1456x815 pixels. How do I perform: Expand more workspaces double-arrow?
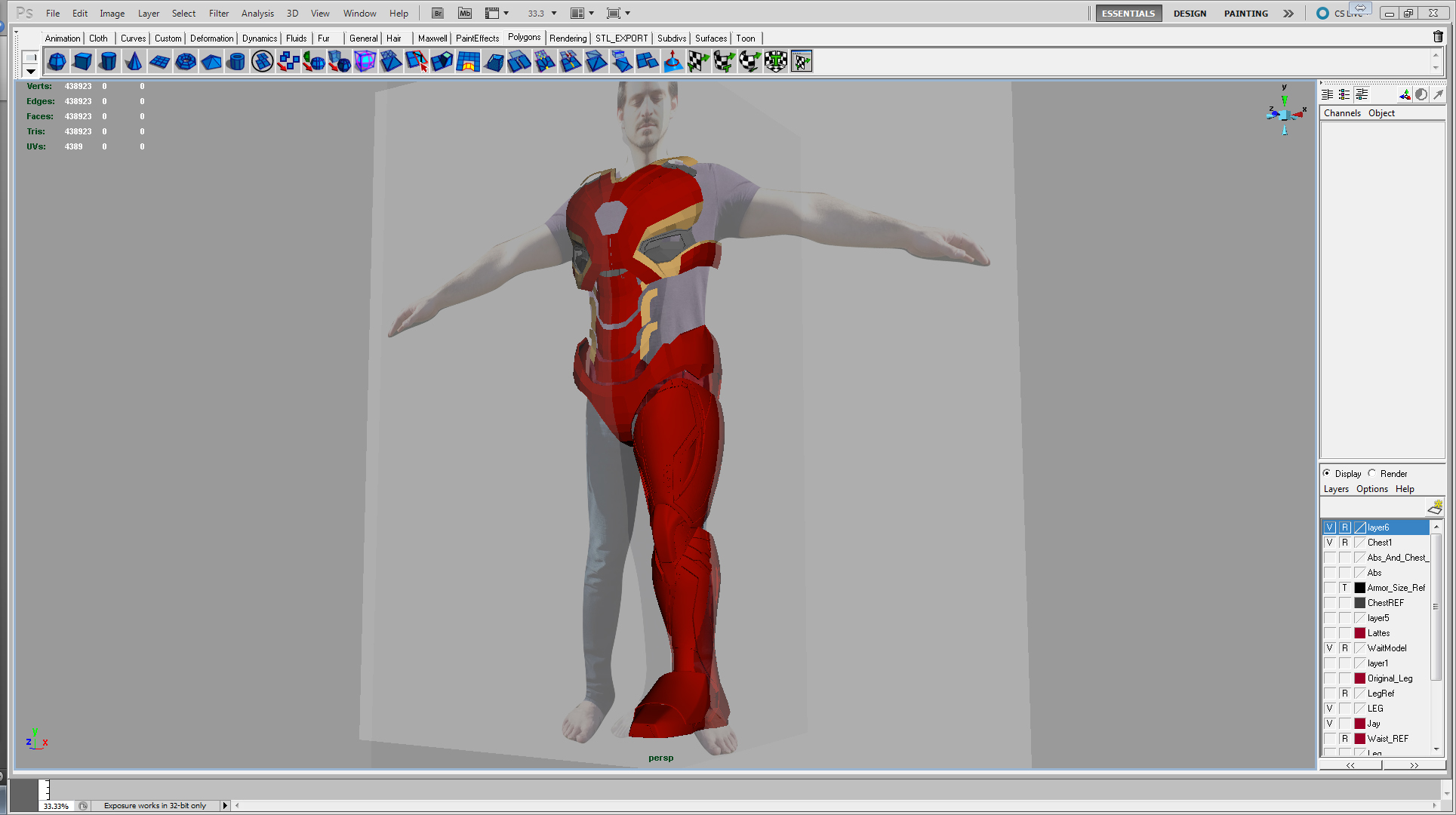1288,14
